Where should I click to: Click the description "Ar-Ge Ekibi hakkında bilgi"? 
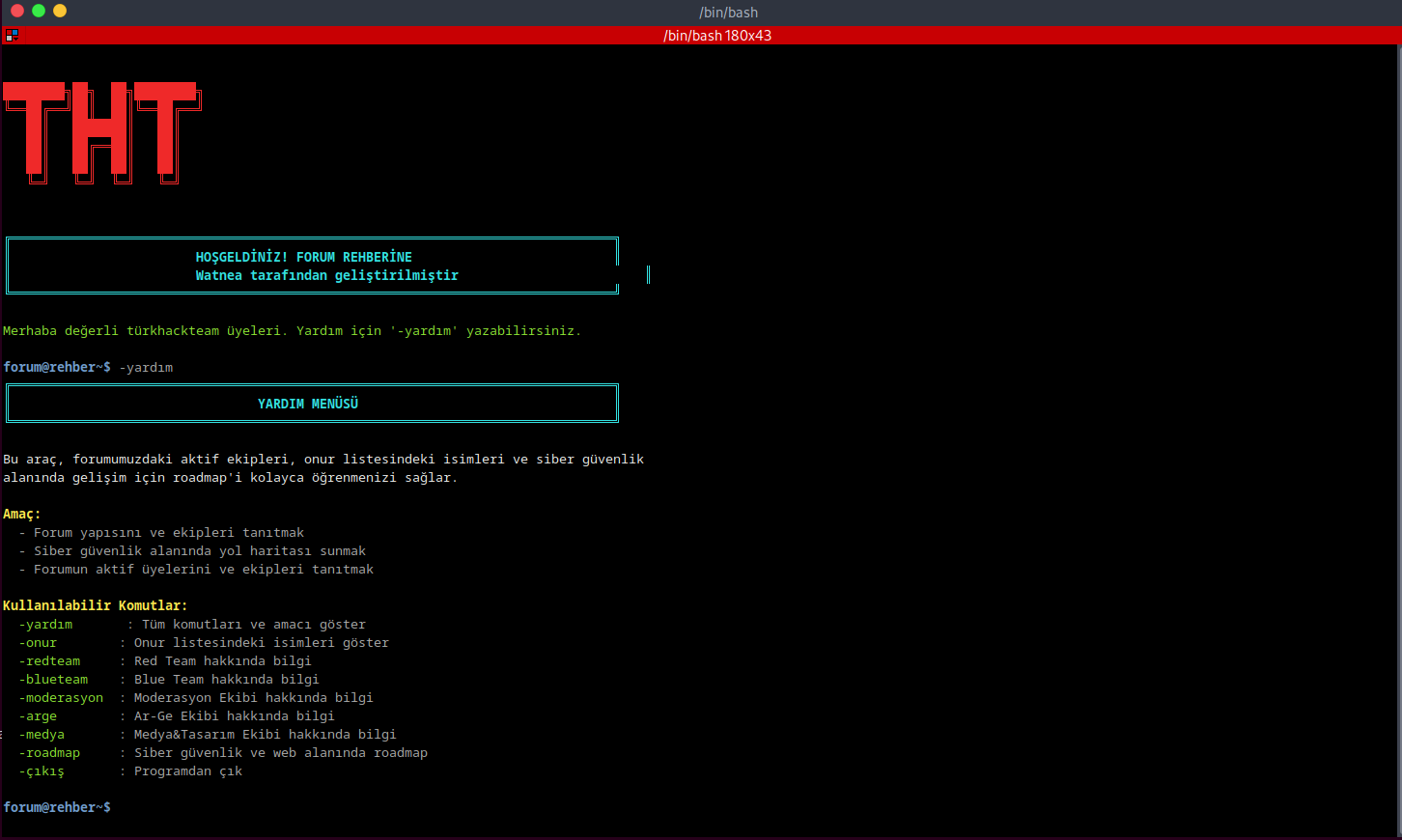coord(235,715)
